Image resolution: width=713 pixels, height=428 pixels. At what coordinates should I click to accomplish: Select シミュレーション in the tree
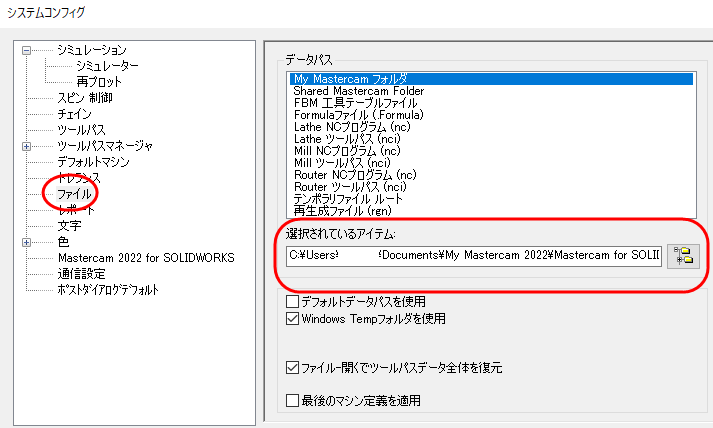point(92,50)
